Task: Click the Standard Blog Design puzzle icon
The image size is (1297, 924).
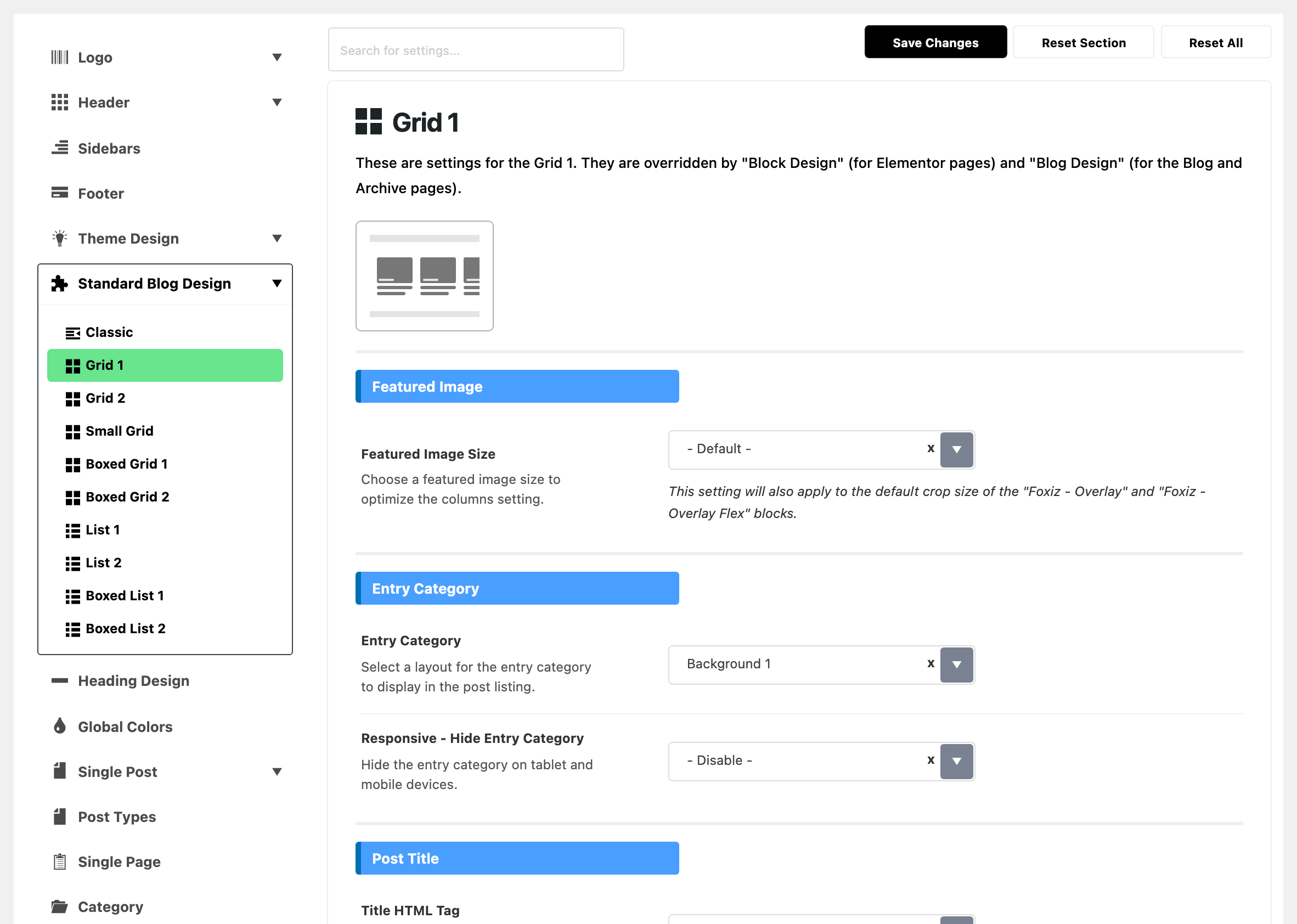Action: [x=60, y=283]
